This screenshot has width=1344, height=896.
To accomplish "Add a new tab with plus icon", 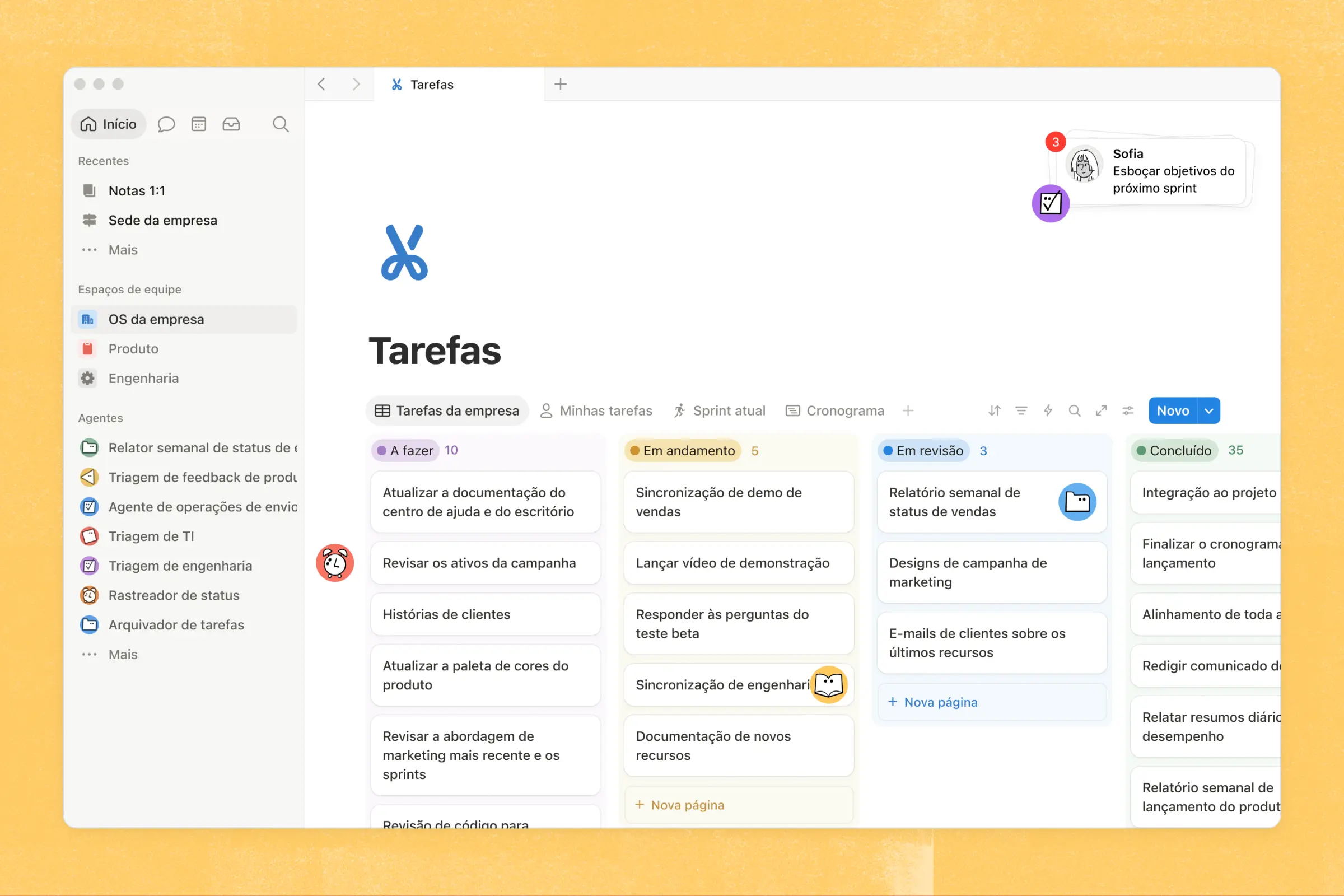I will 561,85.
